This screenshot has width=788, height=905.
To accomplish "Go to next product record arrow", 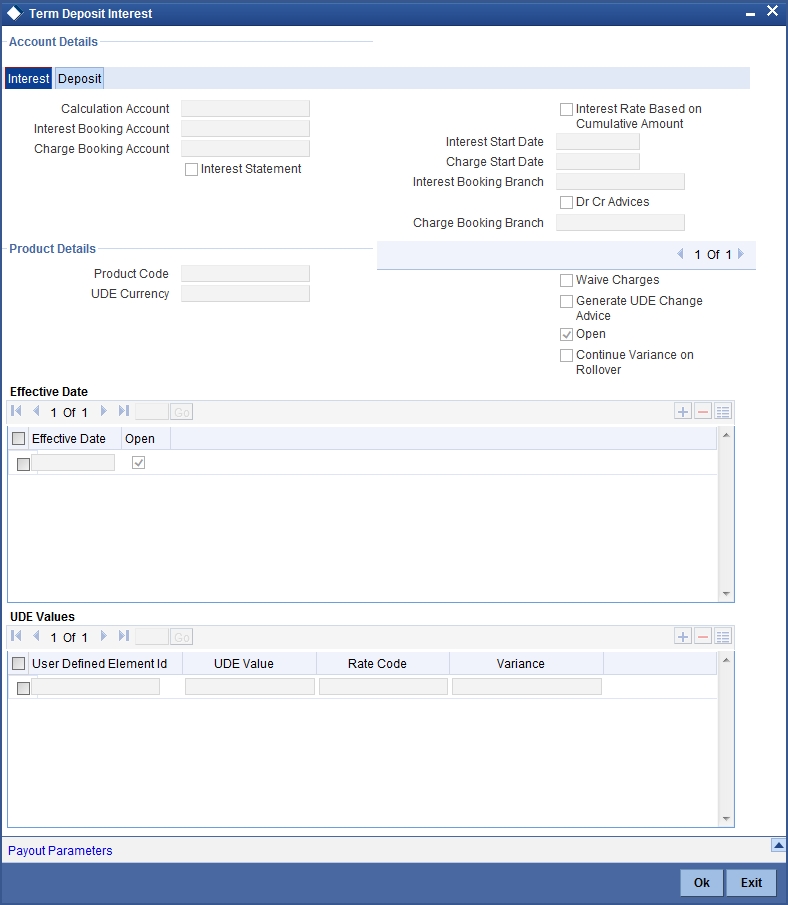I will (741, 254).
